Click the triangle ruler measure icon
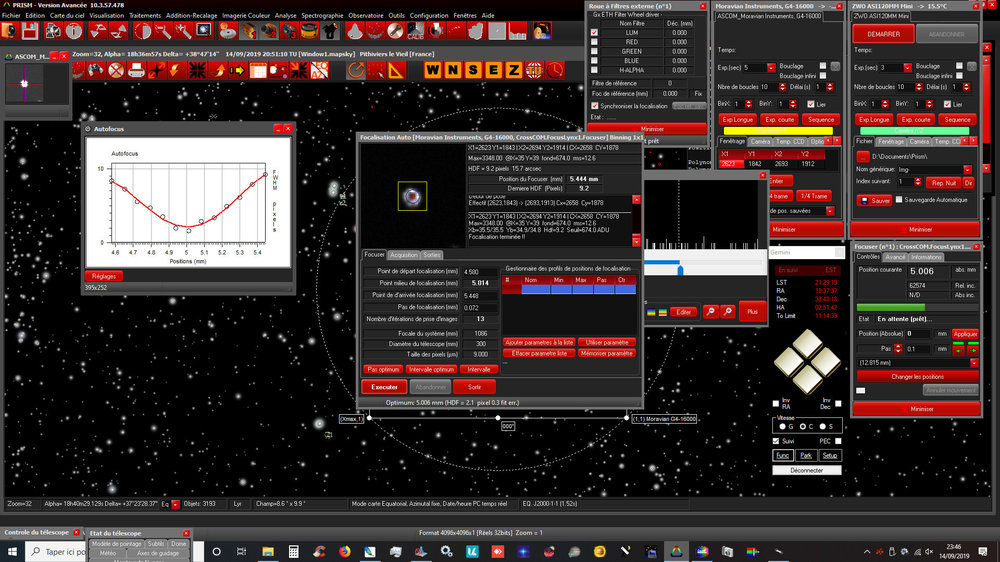Viewport: 1000px width, 562px height. pyautogui.click(x=396, y=70)
